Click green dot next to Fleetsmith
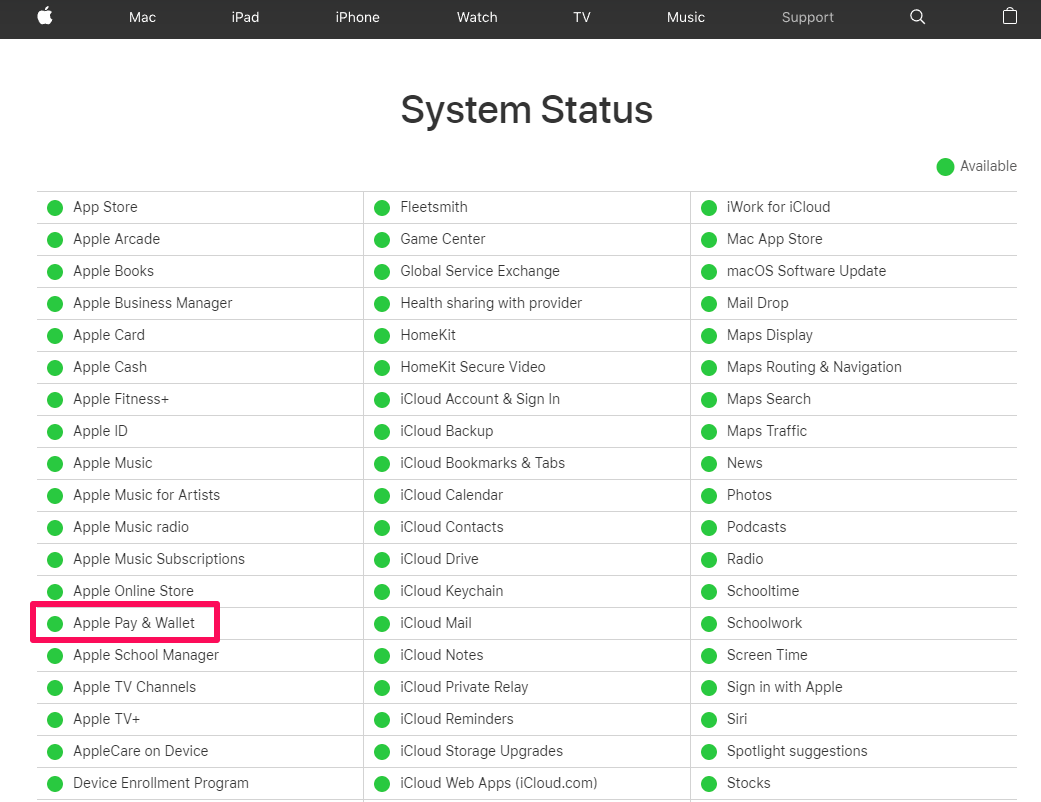1041x802 pixels. 382,208
